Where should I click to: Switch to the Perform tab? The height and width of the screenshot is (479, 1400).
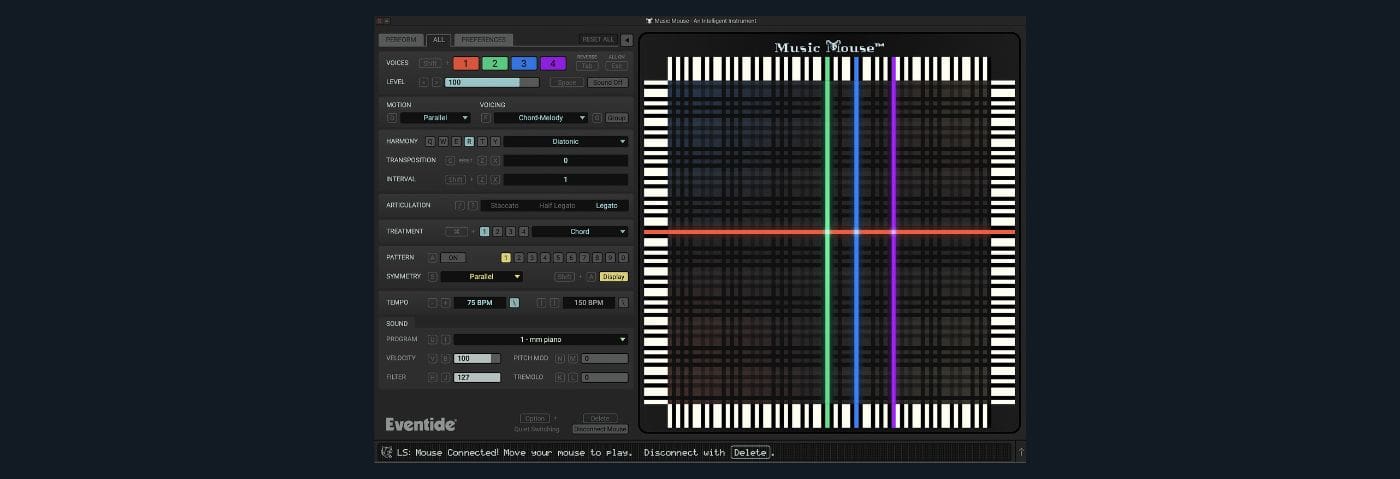pos(400,40)
